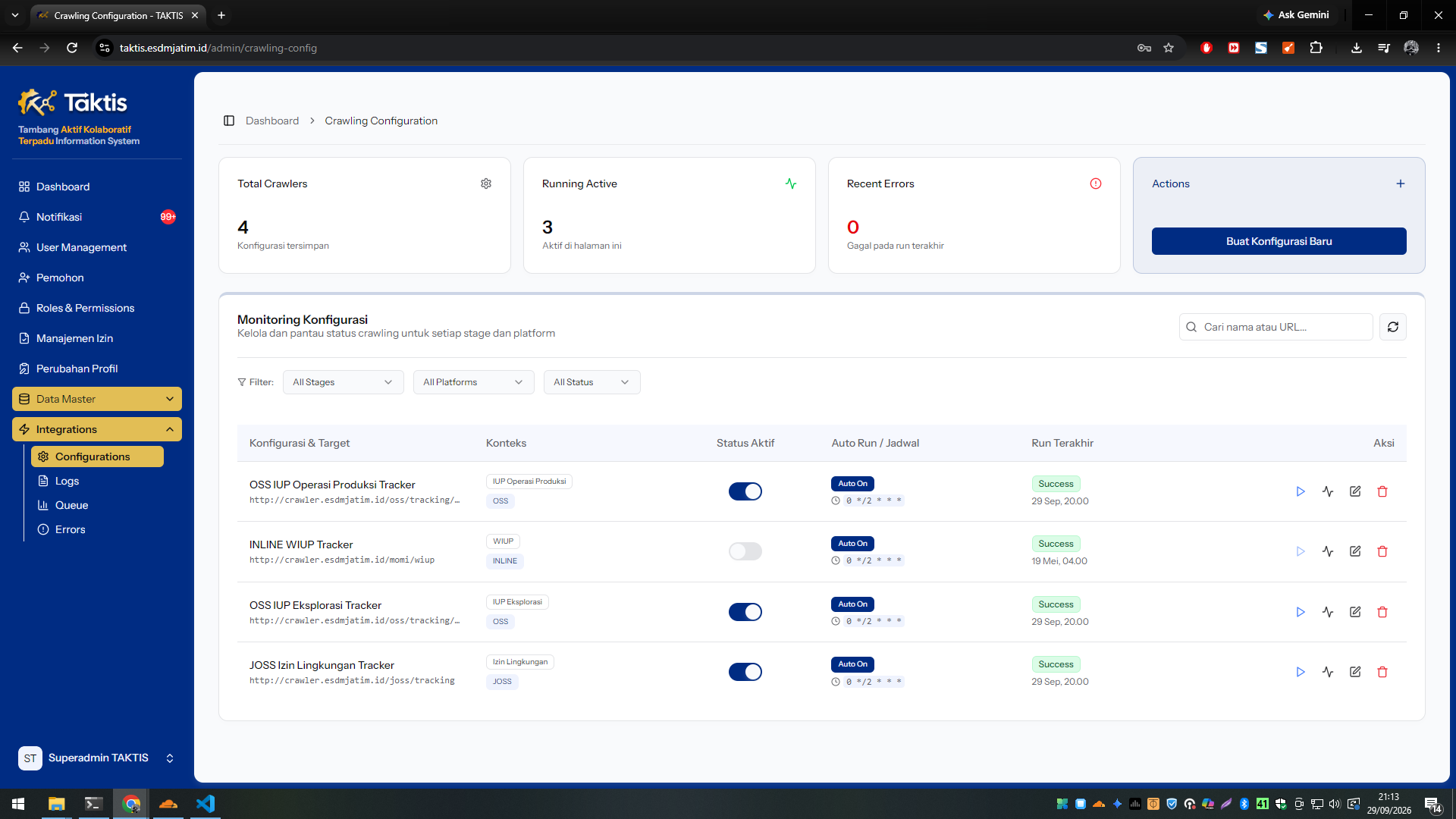Click Ask Gemini button
Image resolution: width=1456 pixels, height=819 pixels.
1296,15
